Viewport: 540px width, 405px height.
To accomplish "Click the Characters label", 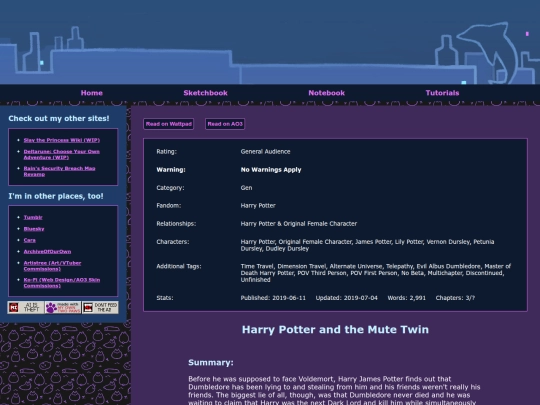I will coord(173,242).
